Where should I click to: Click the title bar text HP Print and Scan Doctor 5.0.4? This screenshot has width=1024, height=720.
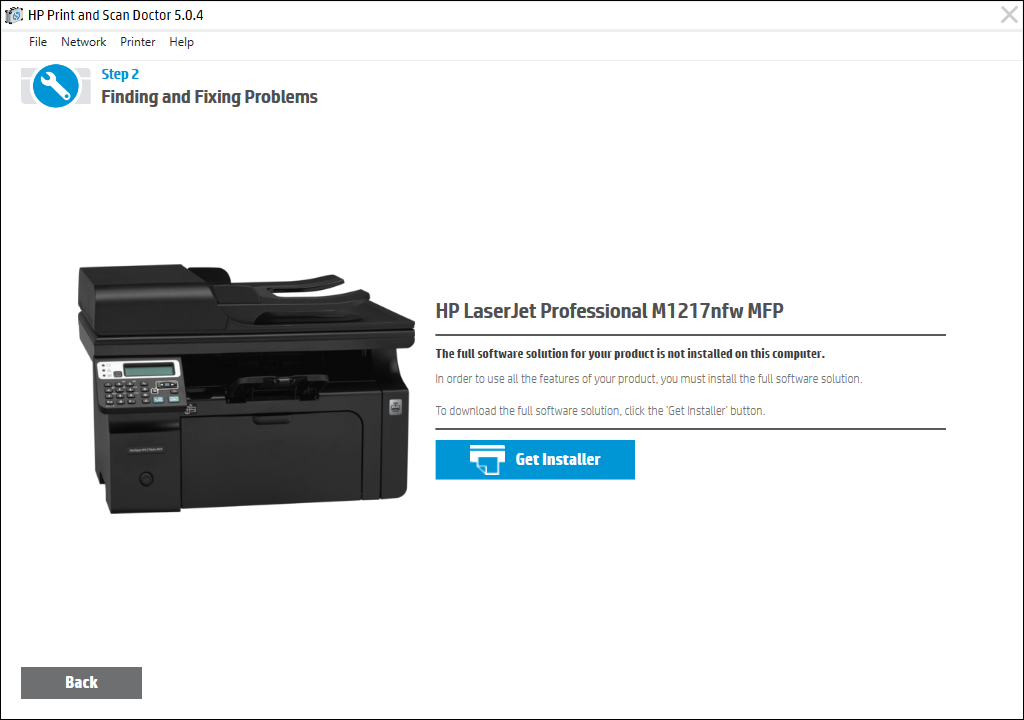tap(116, 15)
